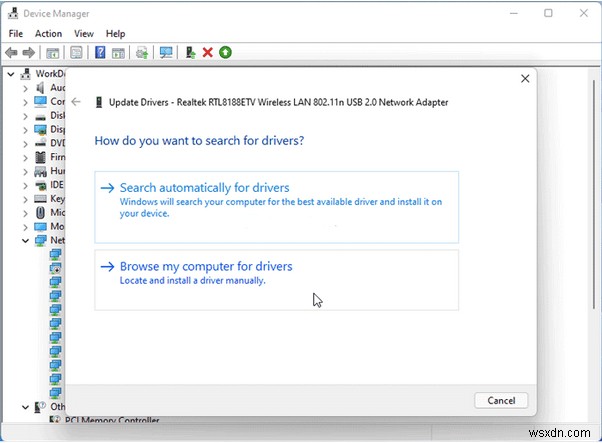602x443 pixels.
Task: Click the device icon with green arrow beside red X
Action: point(190,52)
